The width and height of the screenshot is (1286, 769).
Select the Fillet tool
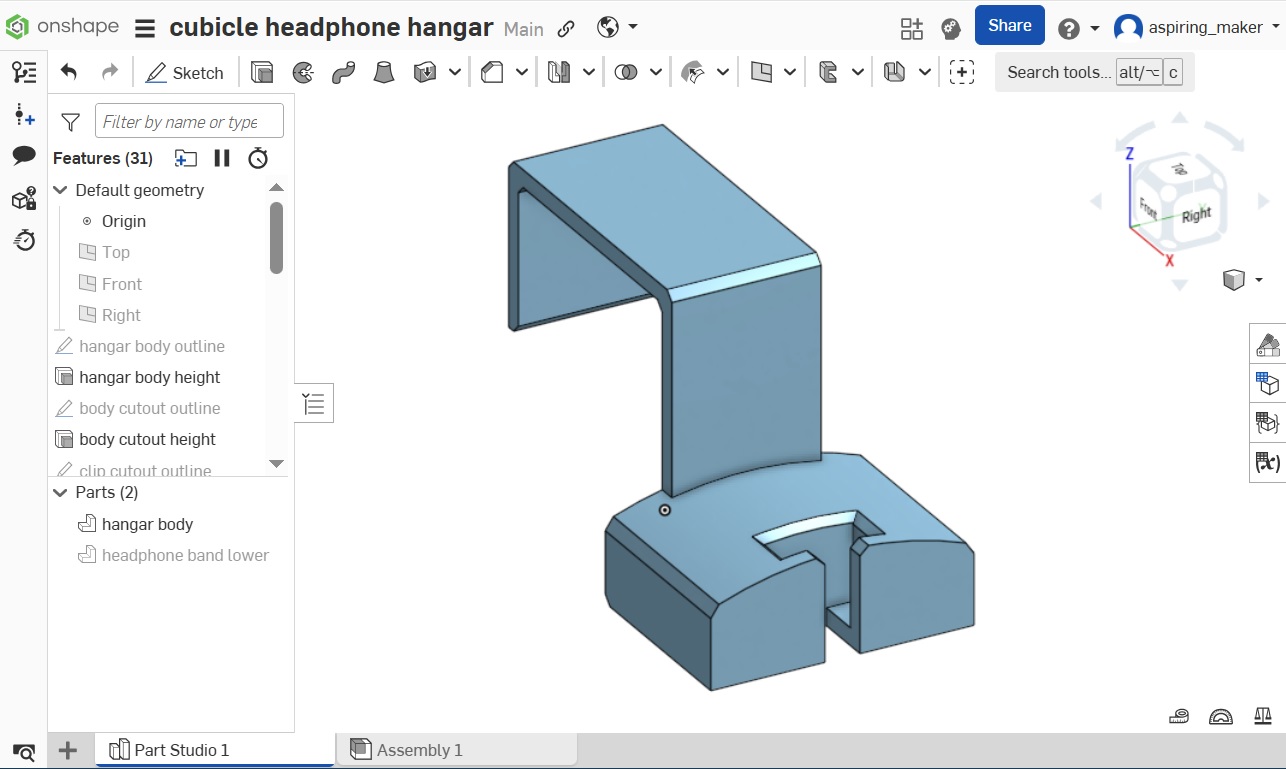492,72
